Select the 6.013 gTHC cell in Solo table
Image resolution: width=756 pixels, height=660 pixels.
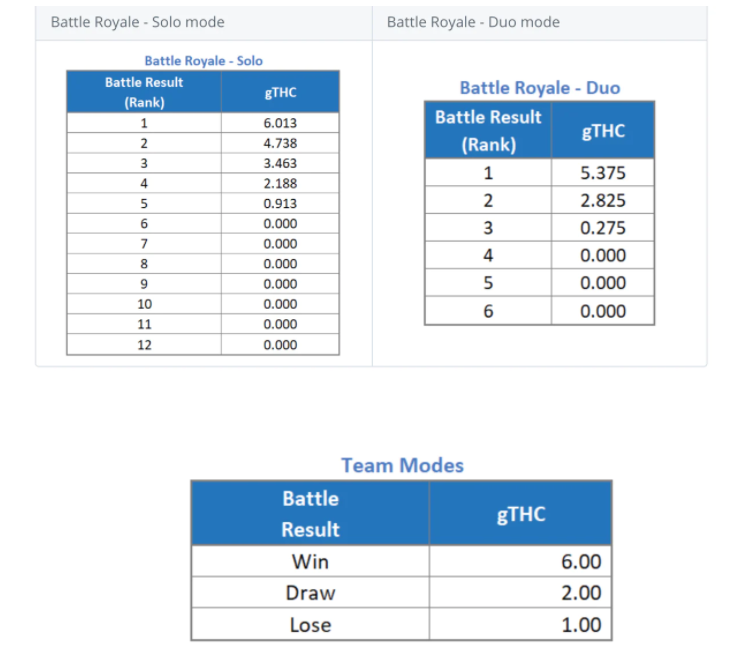(280, 123)
